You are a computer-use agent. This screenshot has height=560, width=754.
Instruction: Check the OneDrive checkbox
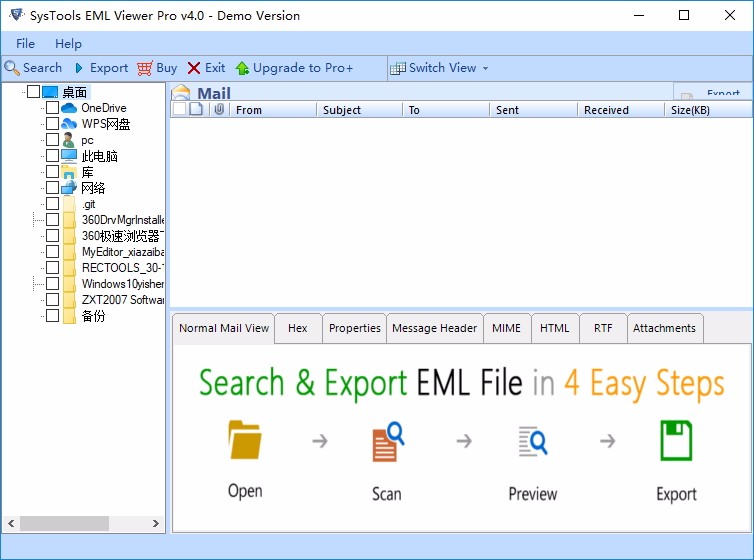[52, 108]
